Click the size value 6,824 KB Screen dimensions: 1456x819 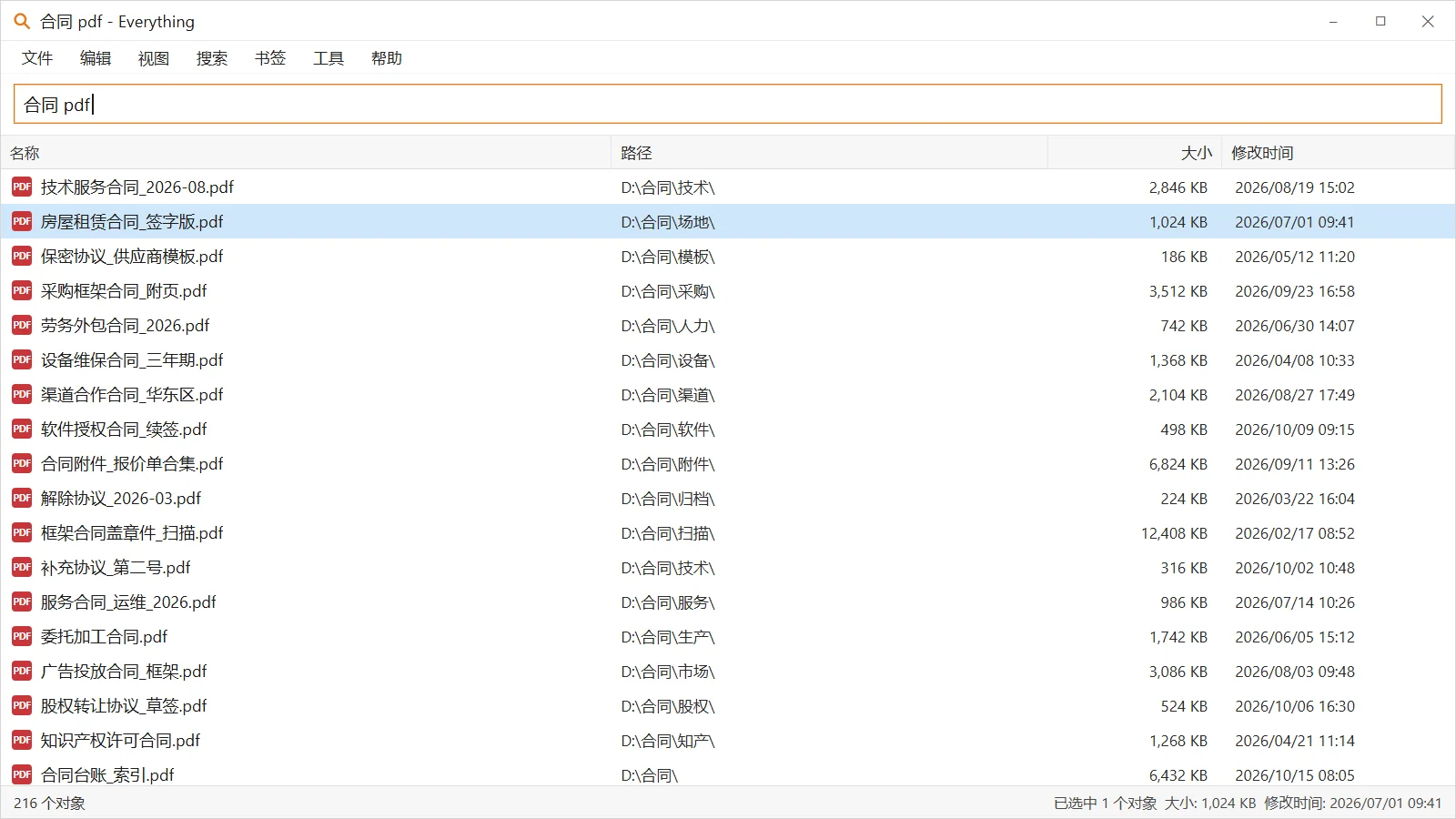[1178, 464]
